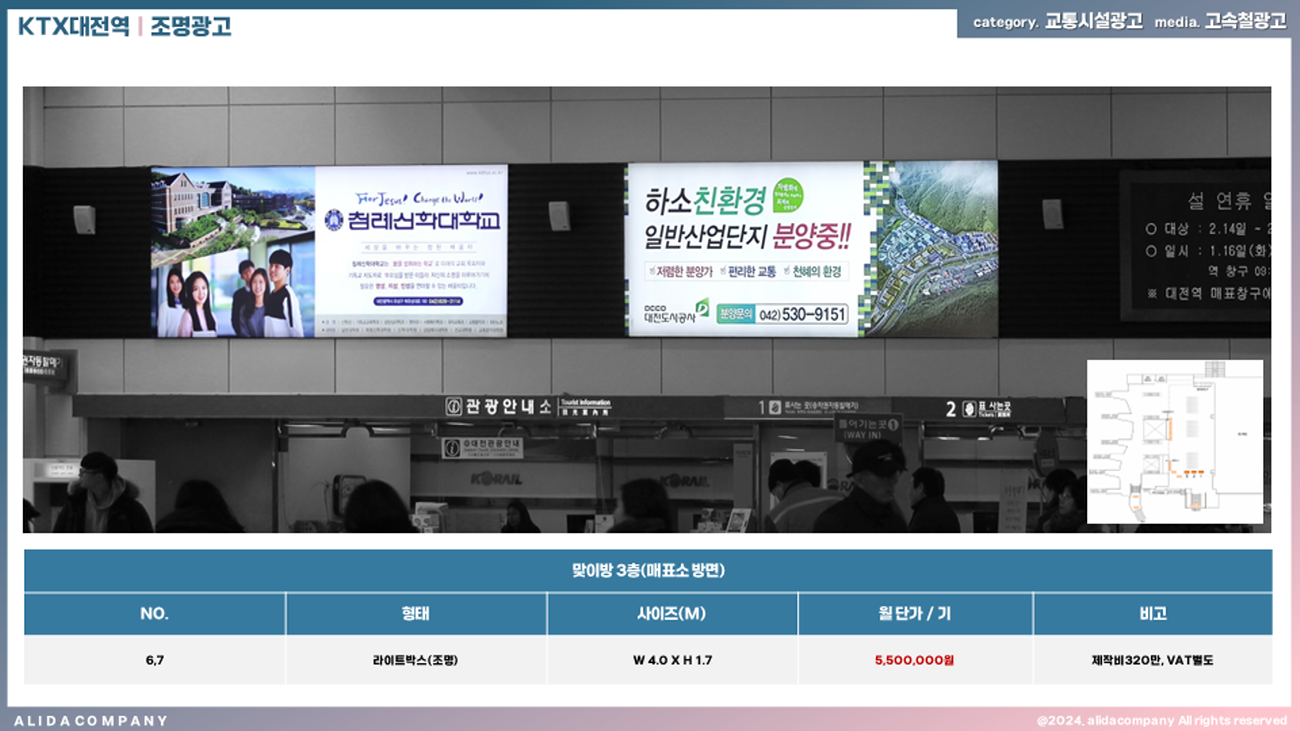Click the red 5,500,000원 price cell

[x=914, y=660]
